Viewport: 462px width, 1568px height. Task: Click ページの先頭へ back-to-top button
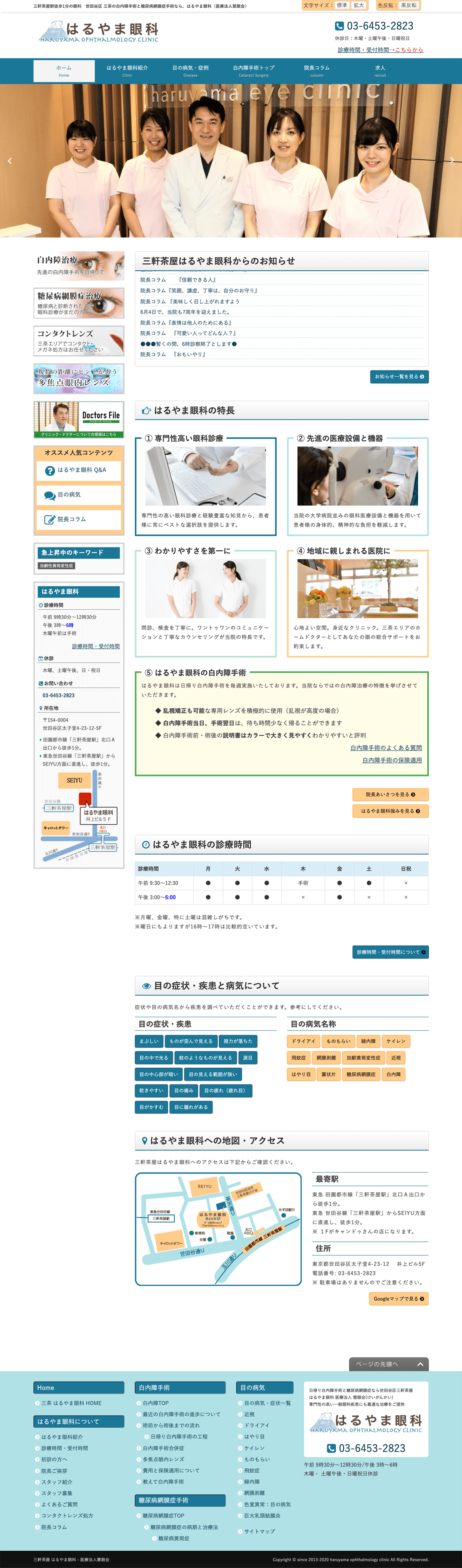coord(389,1364)
